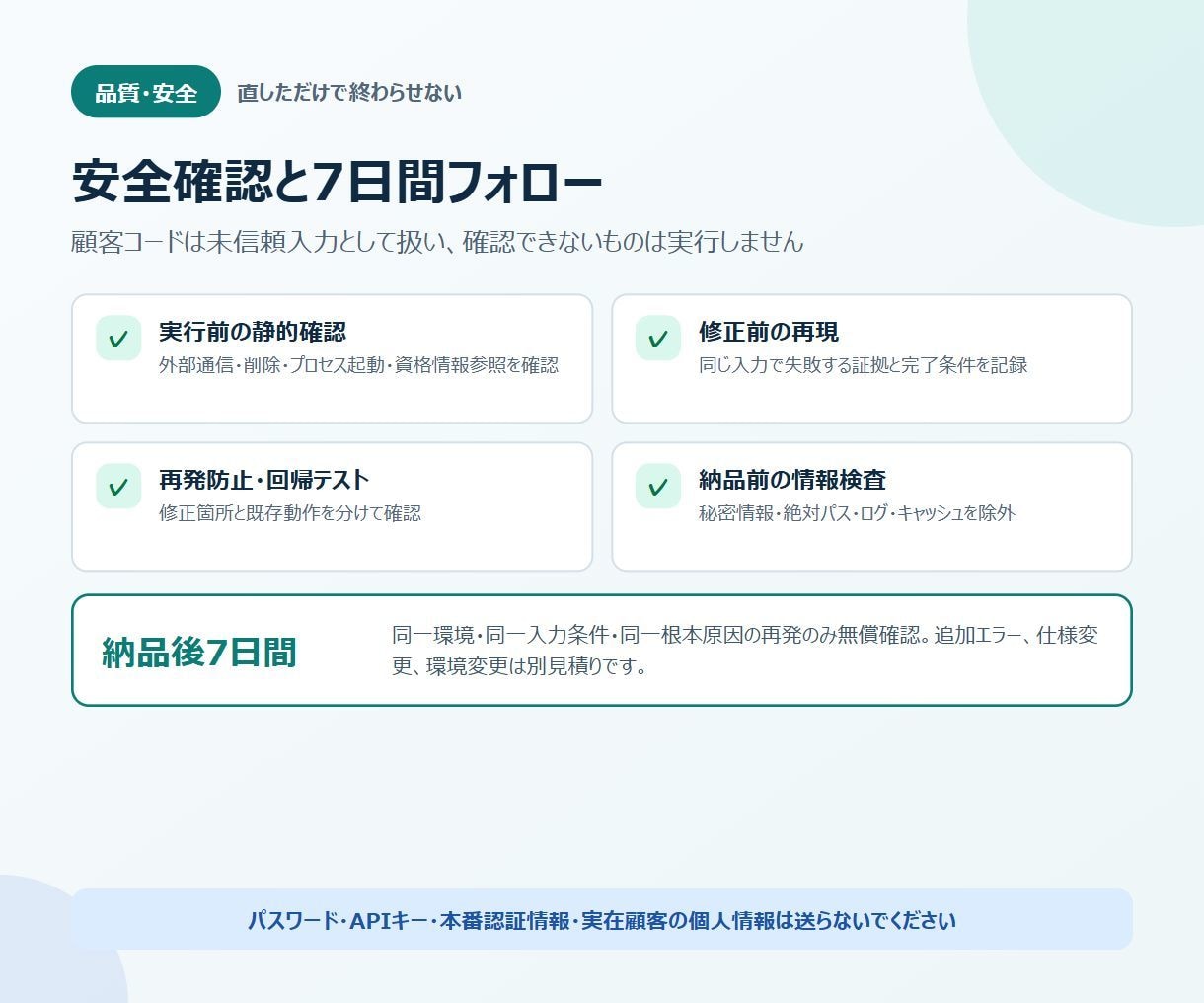Image resolution: width=1204 pixels, height=1003 pixels.
Task: Select the heading 安全確認と7日間フォロー
Action: click(338, 182)
